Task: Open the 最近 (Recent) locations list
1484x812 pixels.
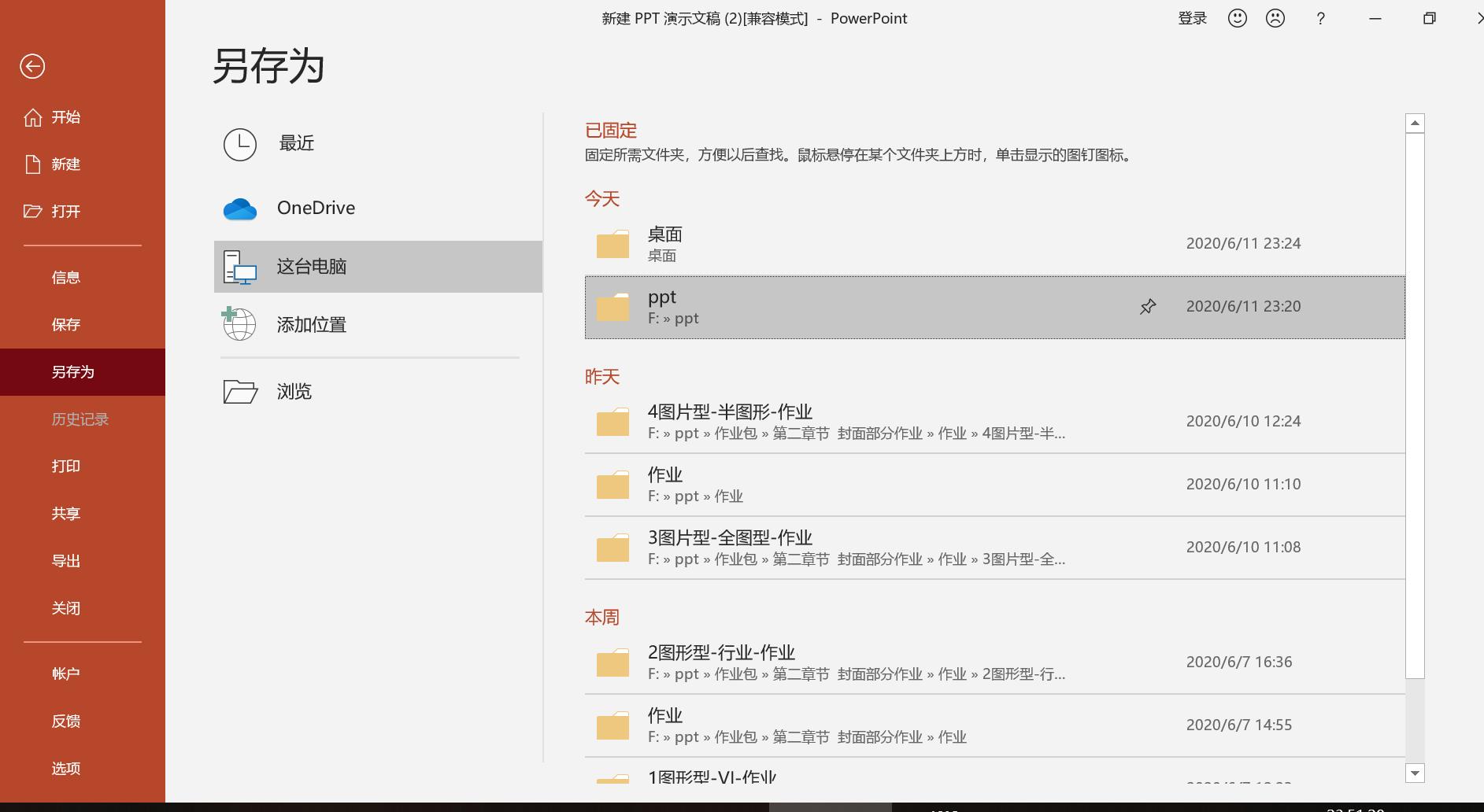Action: (297, 143)
